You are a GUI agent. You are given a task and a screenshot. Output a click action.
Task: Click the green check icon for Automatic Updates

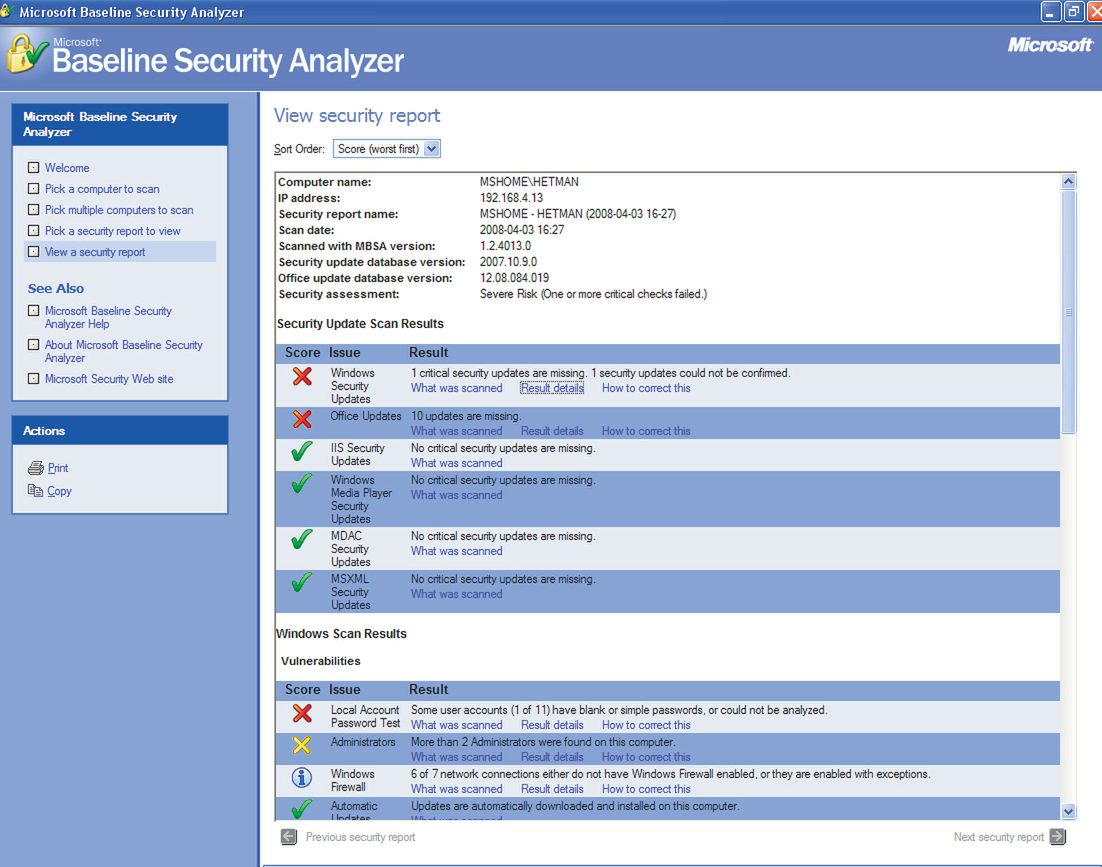tap(302, 809)
